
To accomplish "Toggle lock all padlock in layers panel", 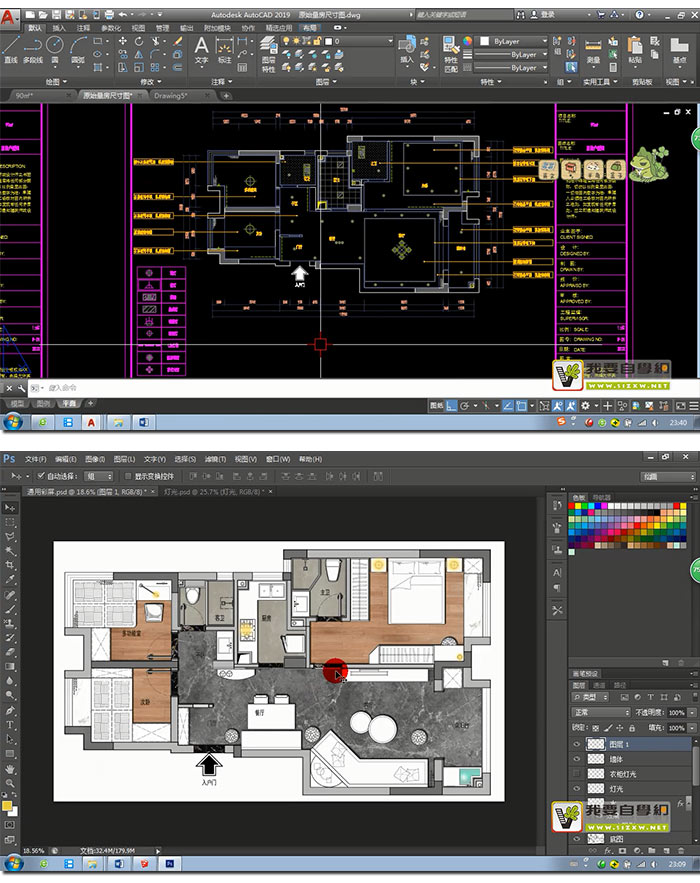I will coord(631,728).
